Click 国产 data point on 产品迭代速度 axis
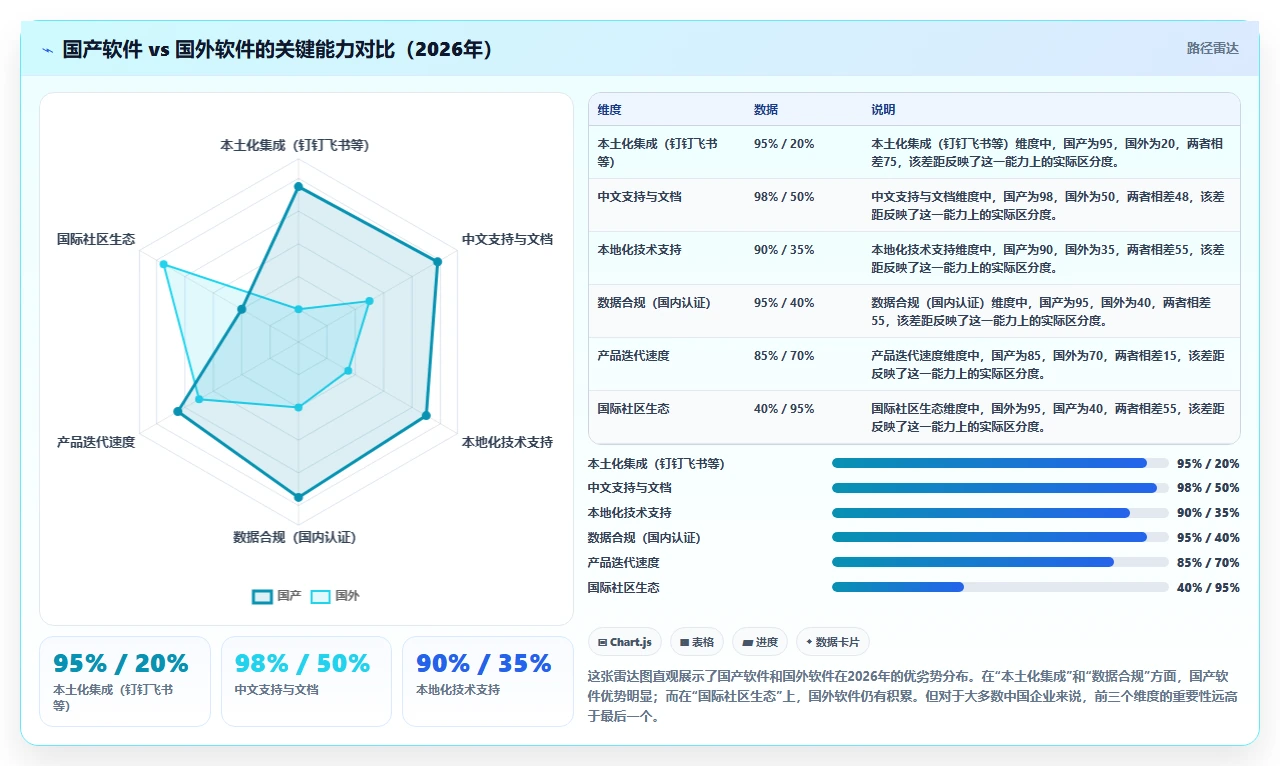The width and height of the screenshot is (1280, 766). 178,411
